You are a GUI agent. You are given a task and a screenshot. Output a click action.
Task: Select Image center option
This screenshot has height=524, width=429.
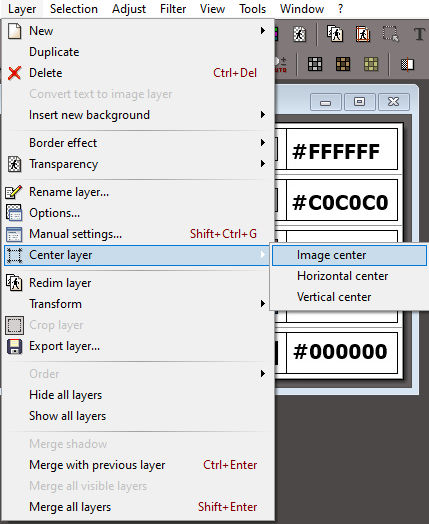click(x=349, y=255)
